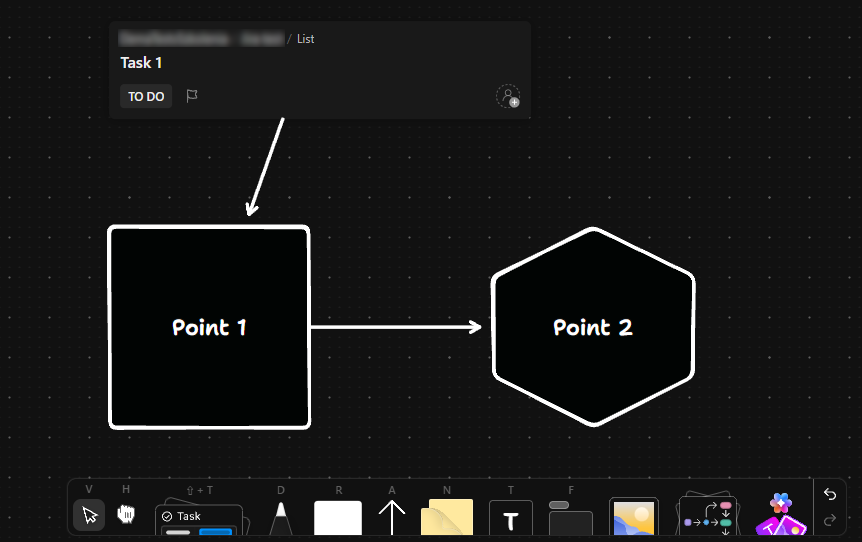The height and width of the screenshot is (542, 862).
Task: Choose the pencil Draw tool
Action: [x=281, y=518]
